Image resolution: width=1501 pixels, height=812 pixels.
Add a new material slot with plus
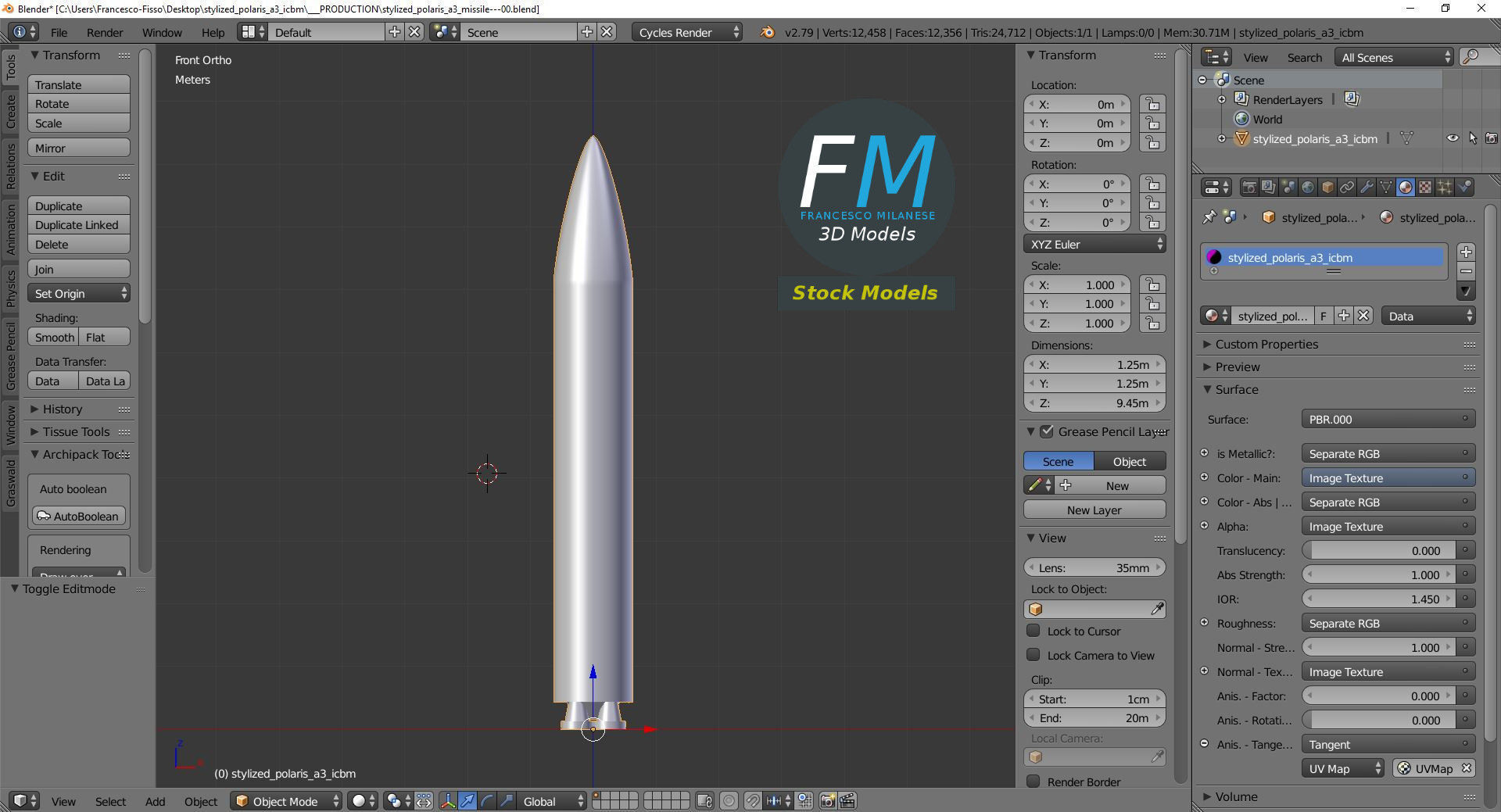point(1467,252)
